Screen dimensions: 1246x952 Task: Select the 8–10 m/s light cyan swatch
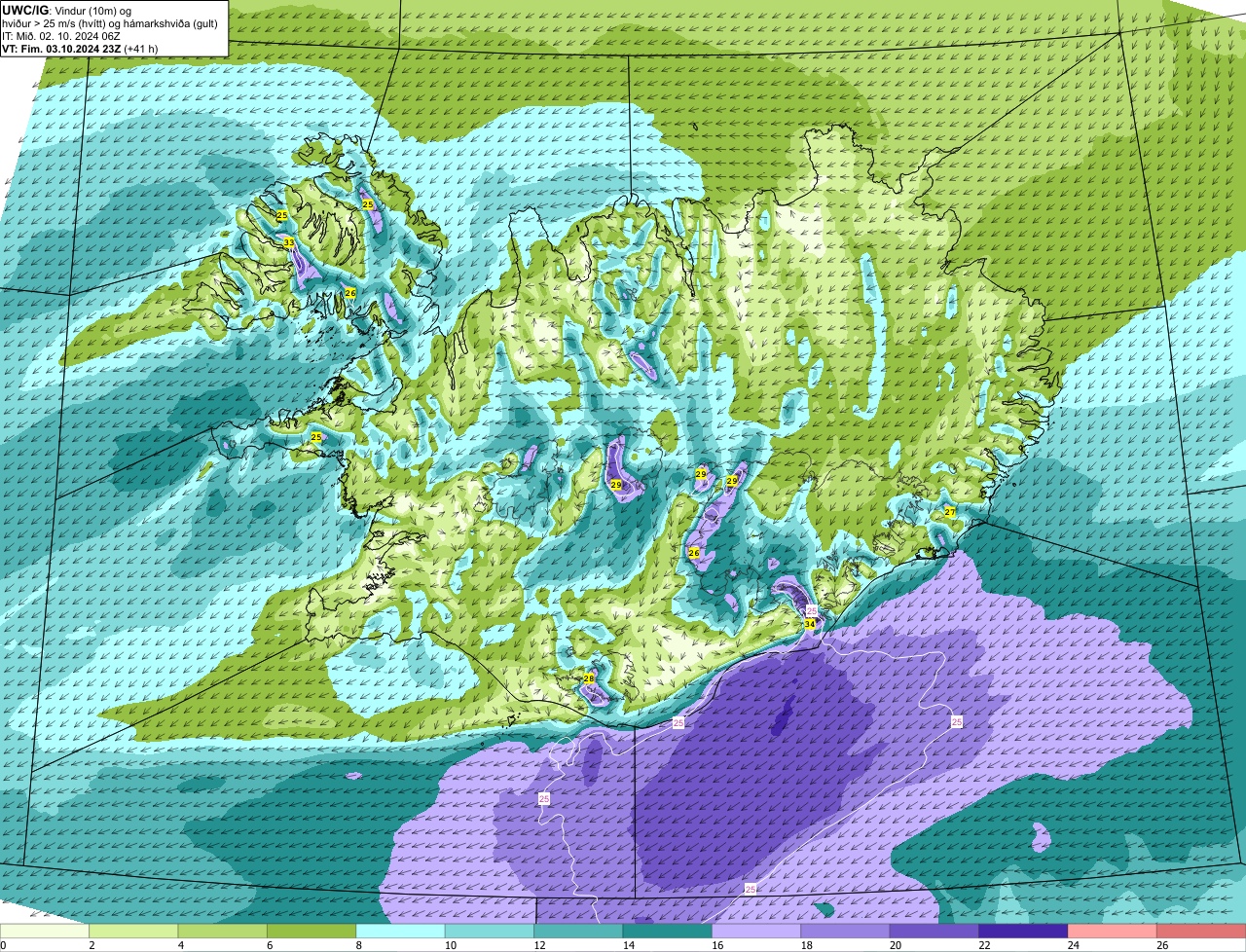point(401,932)
